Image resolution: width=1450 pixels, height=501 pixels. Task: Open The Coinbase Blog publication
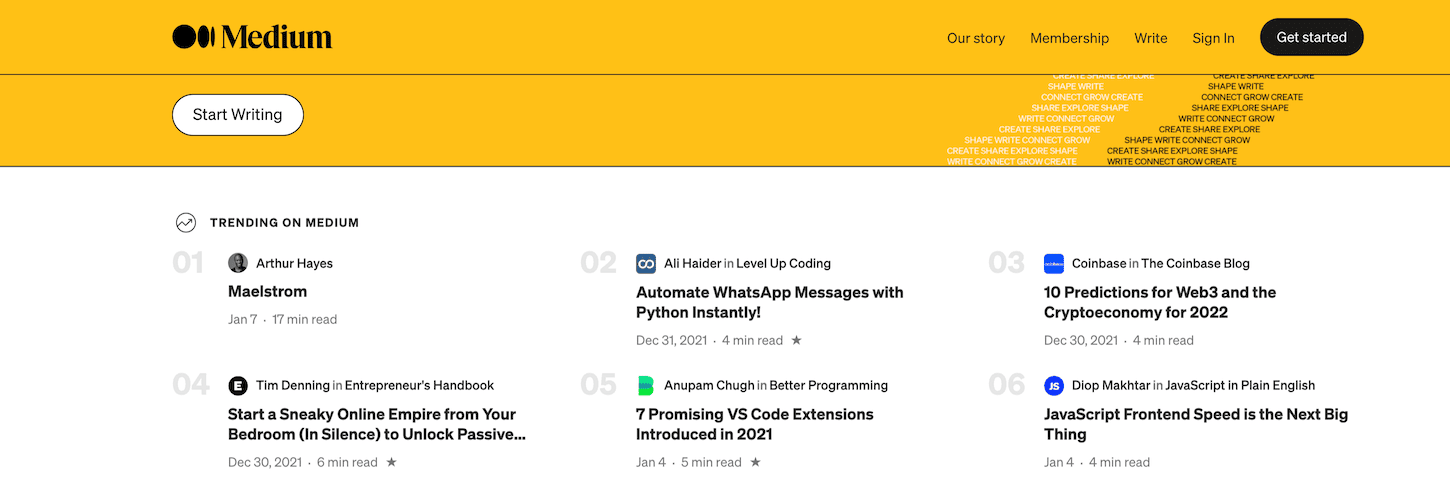coord(1196,263)
